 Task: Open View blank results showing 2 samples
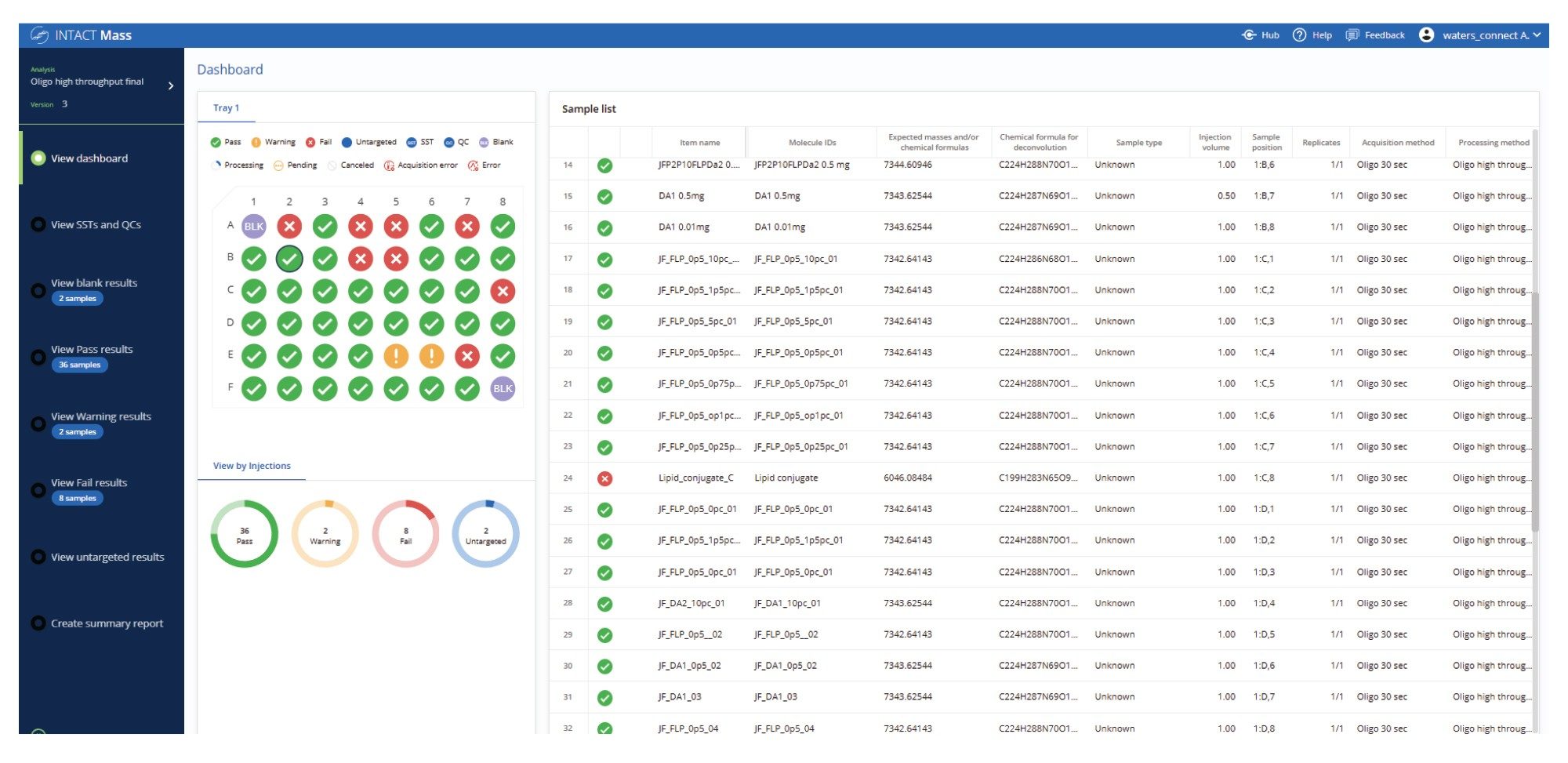(x=93, y=282)
